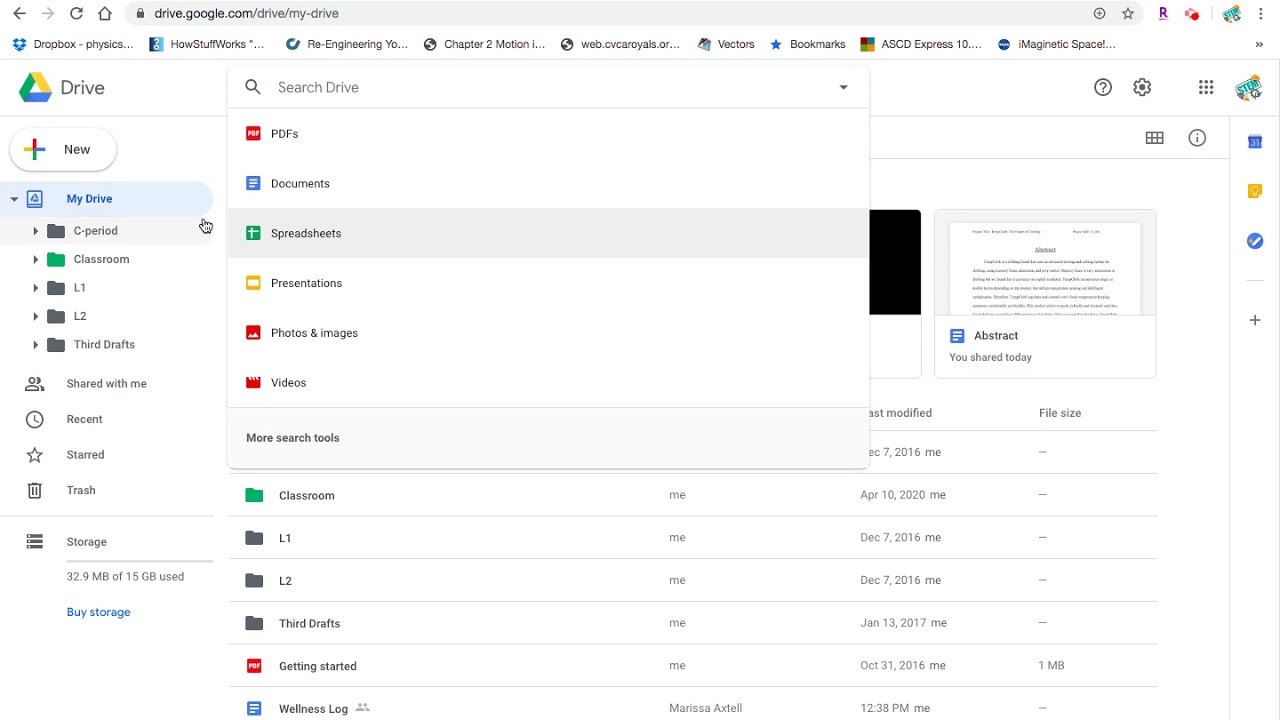Open the Trash
Image resolution: width=1280 pixels, height=720 pixels.
click(81, 491)
